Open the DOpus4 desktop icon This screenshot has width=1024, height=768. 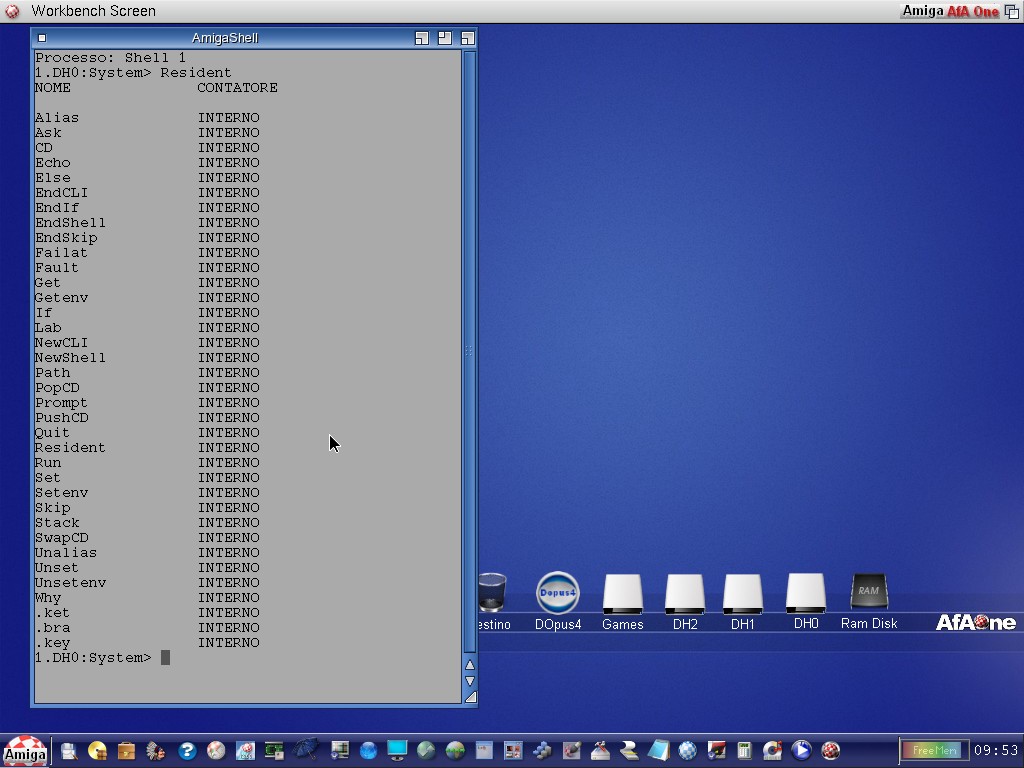click(x=557, y=594)
